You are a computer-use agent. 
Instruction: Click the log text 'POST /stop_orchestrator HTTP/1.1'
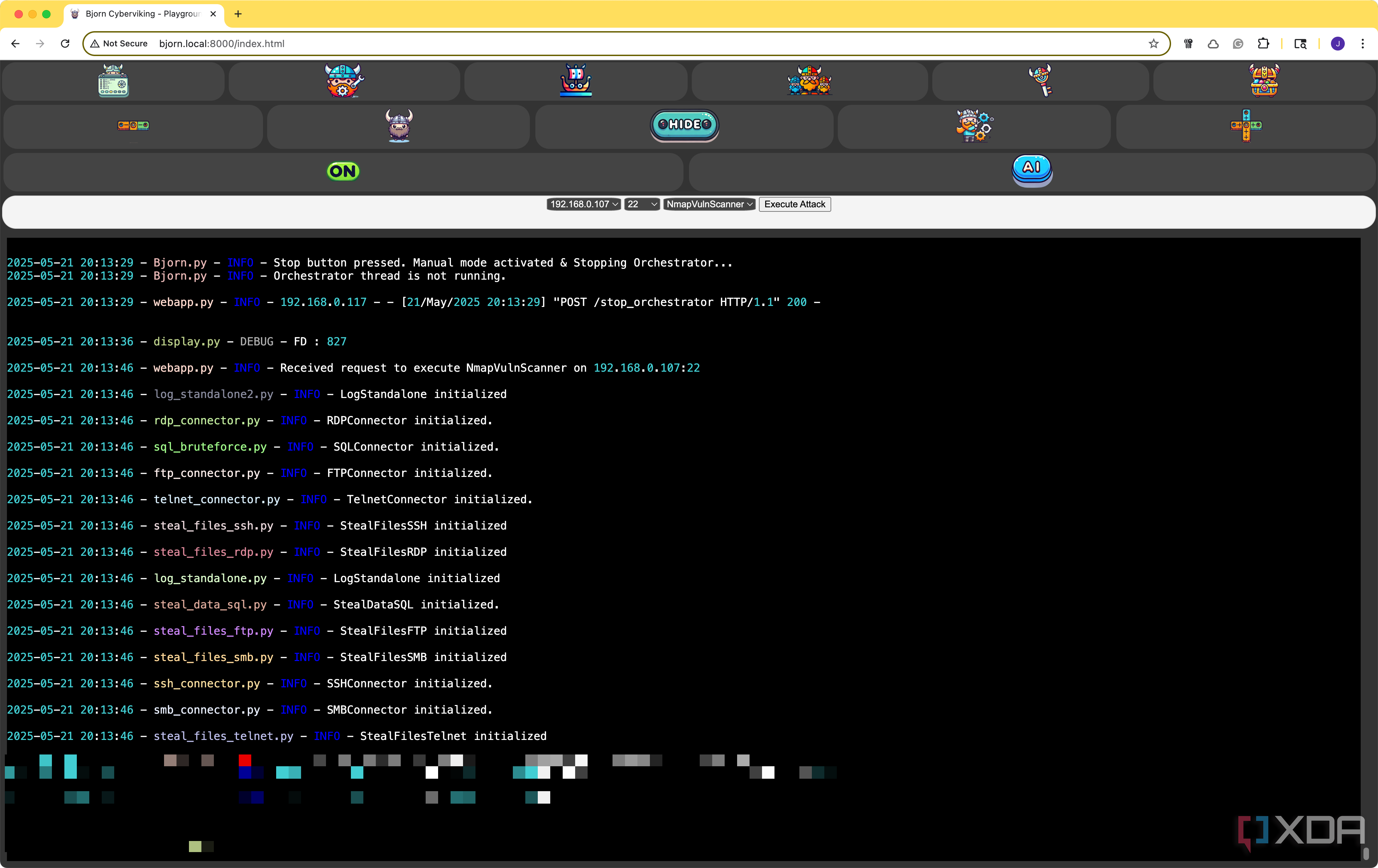pos(667,302)
